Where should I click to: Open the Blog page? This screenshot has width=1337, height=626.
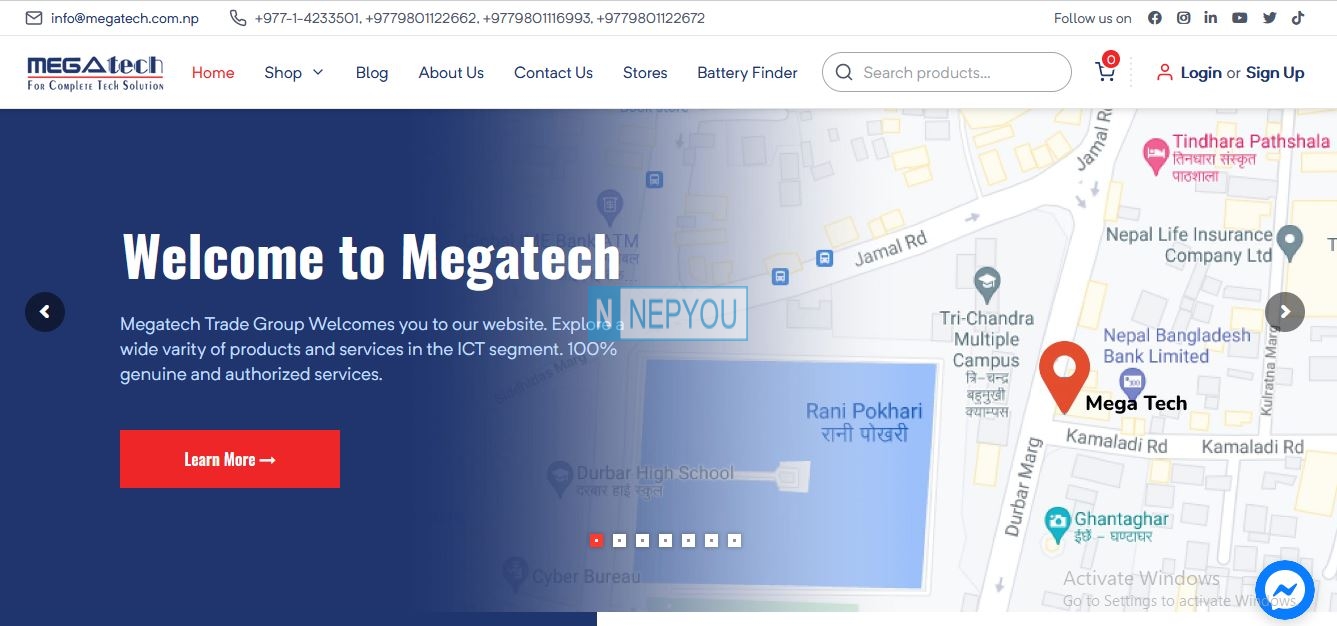[x=372, y=72]
